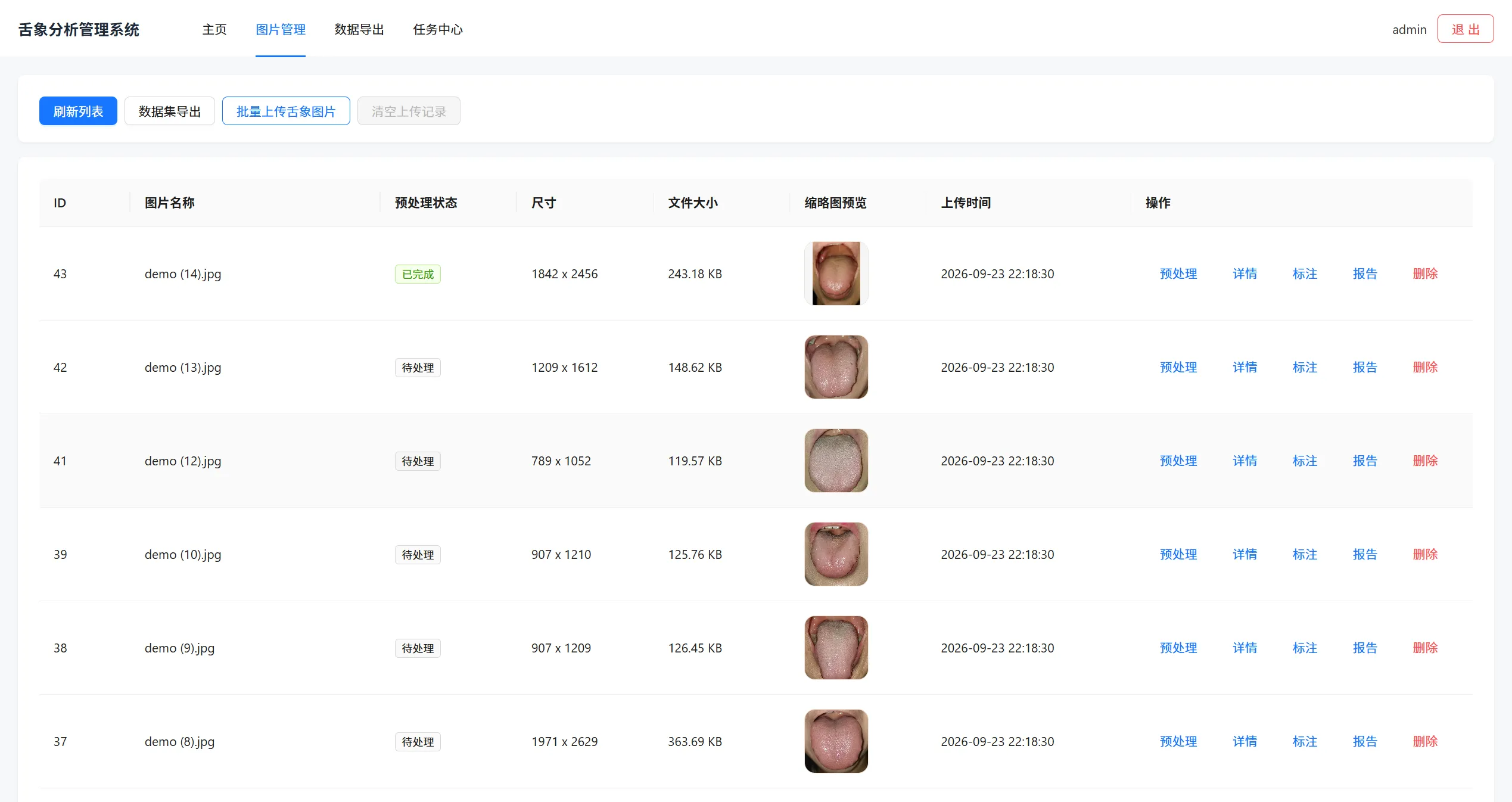Click 预处理 for demo (13).jpg

click(x=1178, y=367)
